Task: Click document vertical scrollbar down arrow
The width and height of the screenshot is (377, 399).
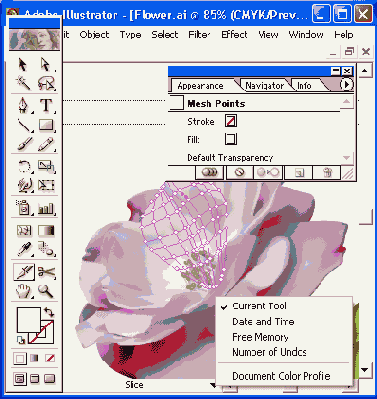Action: click(364, 369)
